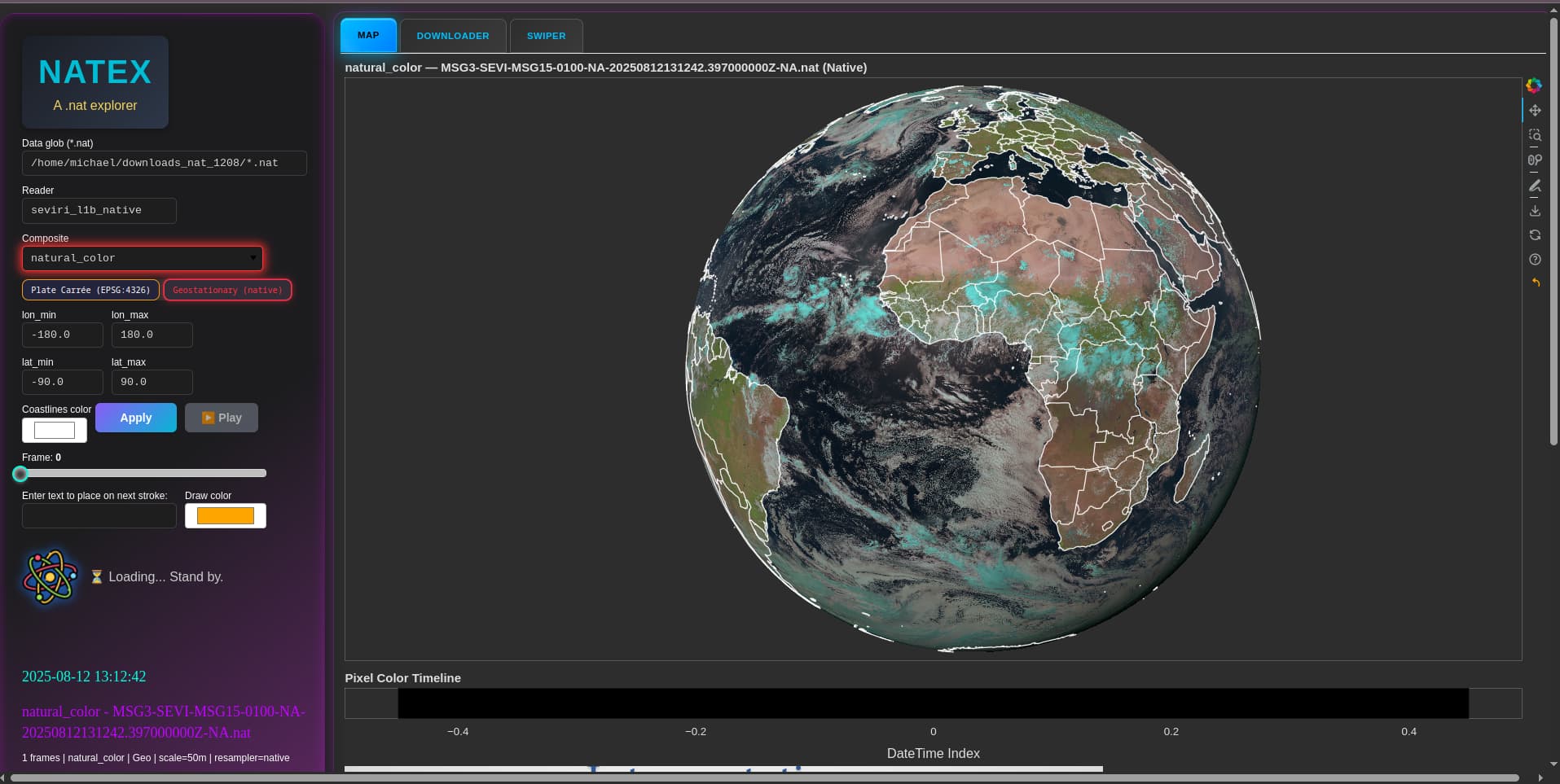This screenshot has height=784, width=1560.
Task: Open the Downloader tab
Action: click(x=453, y=36)
